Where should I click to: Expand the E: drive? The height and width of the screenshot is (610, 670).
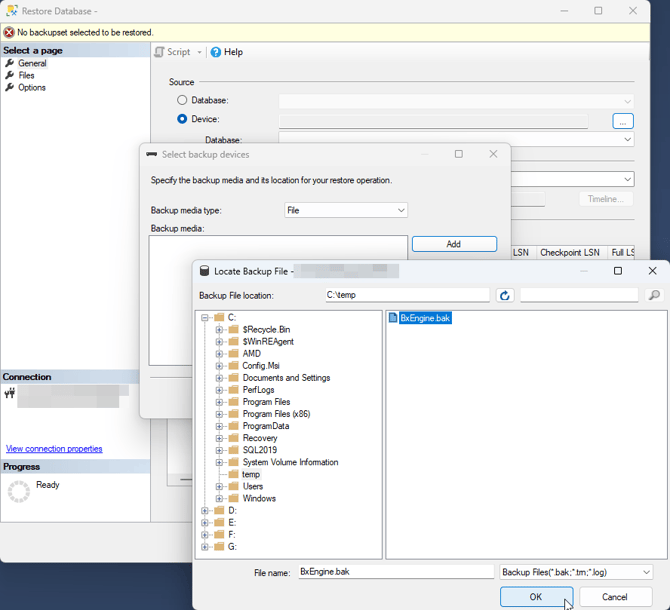point(205,522)
